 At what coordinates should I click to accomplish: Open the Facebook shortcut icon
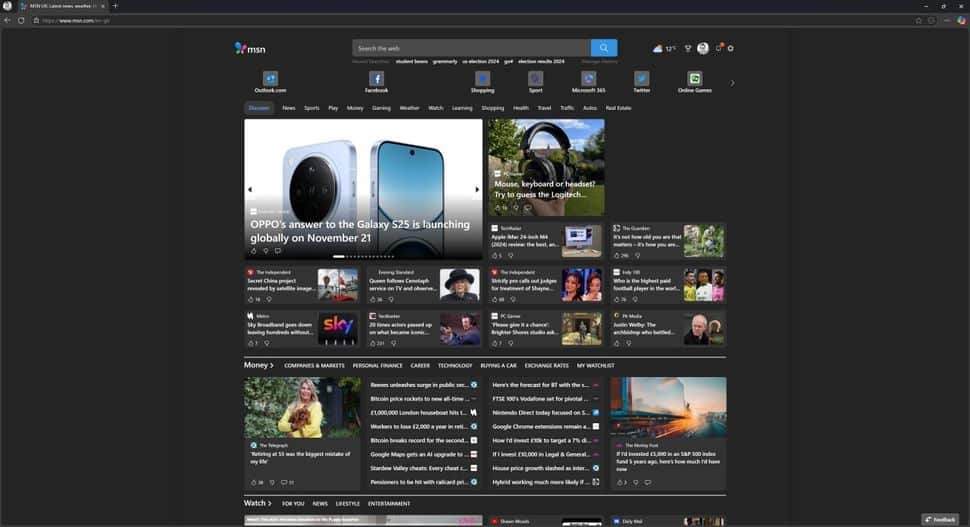tap(376, 79)
